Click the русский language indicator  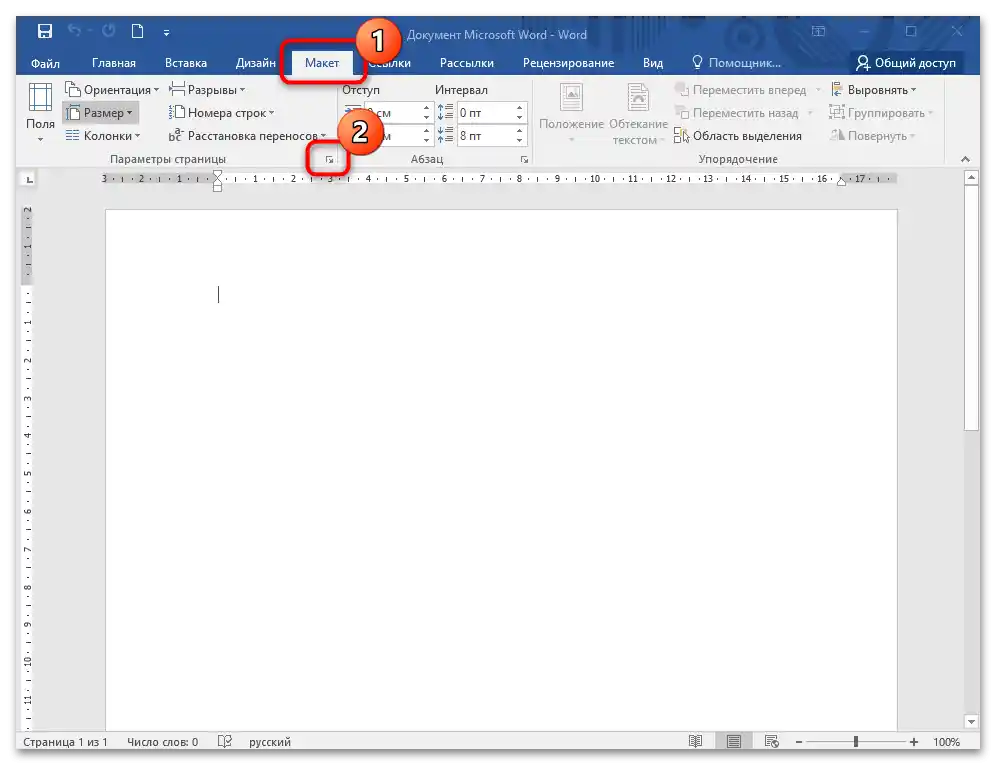click(x=270, y=742)
